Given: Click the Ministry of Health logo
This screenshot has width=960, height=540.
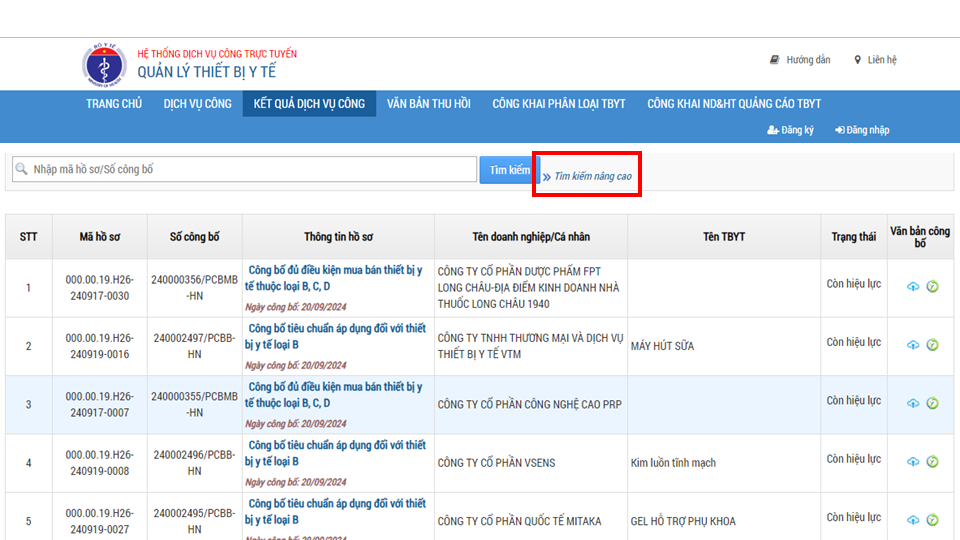Looking at the screenshot, I should coord(104,64).
